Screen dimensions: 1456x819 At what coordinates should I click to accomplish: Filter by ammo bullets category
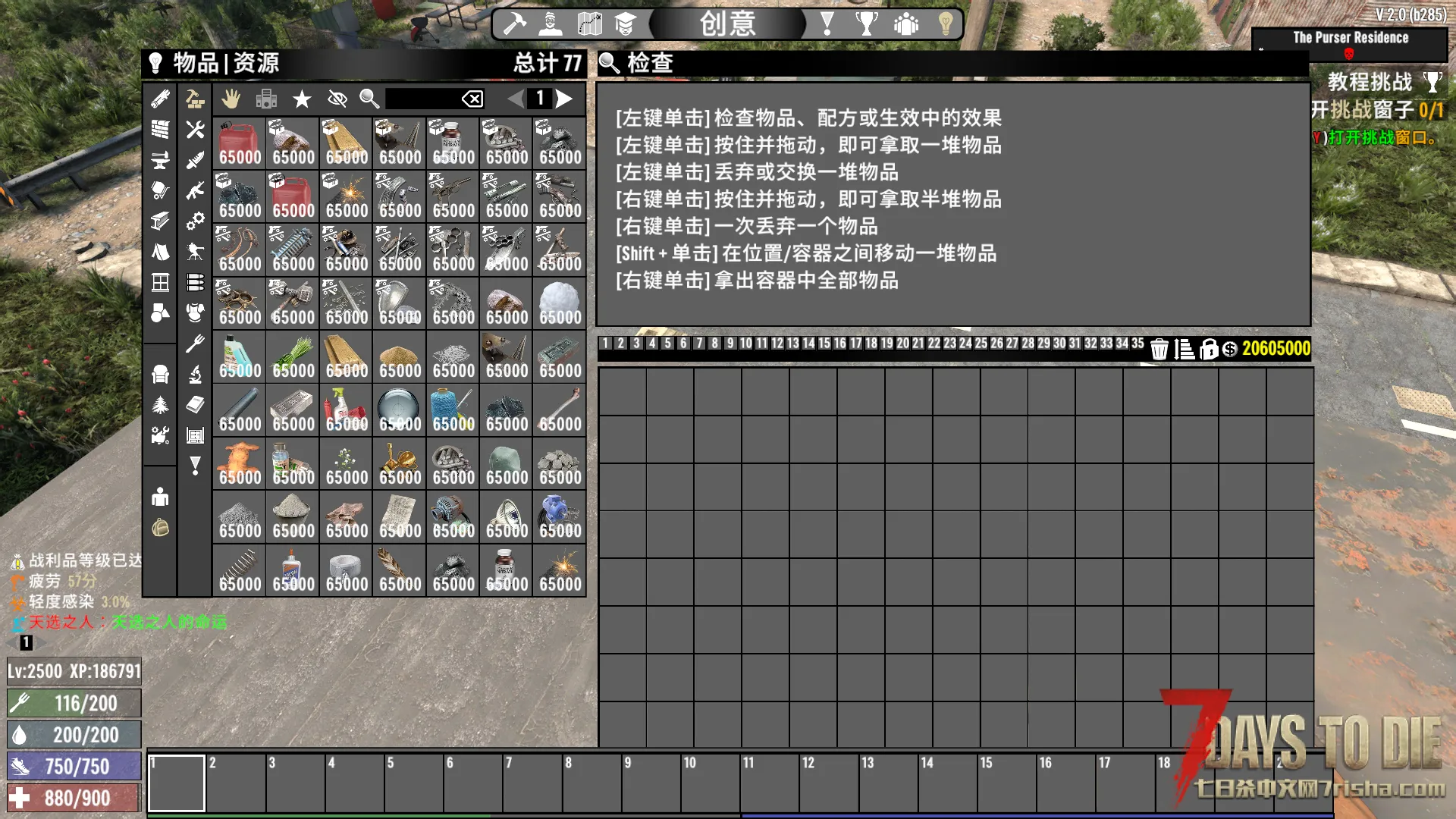click(195, 282)
